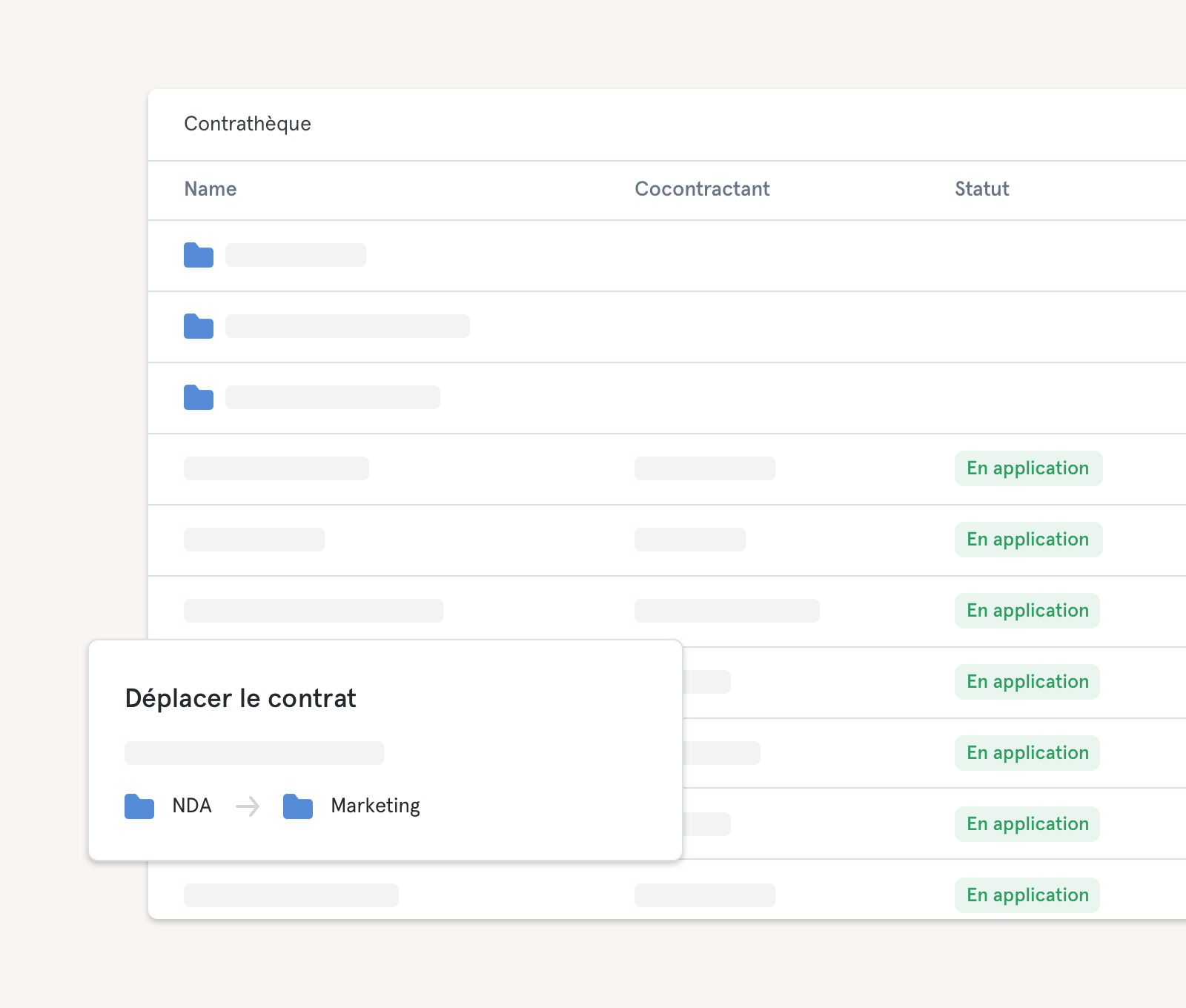Click the Marketing destination folder icon

click(x=298, y=806)
